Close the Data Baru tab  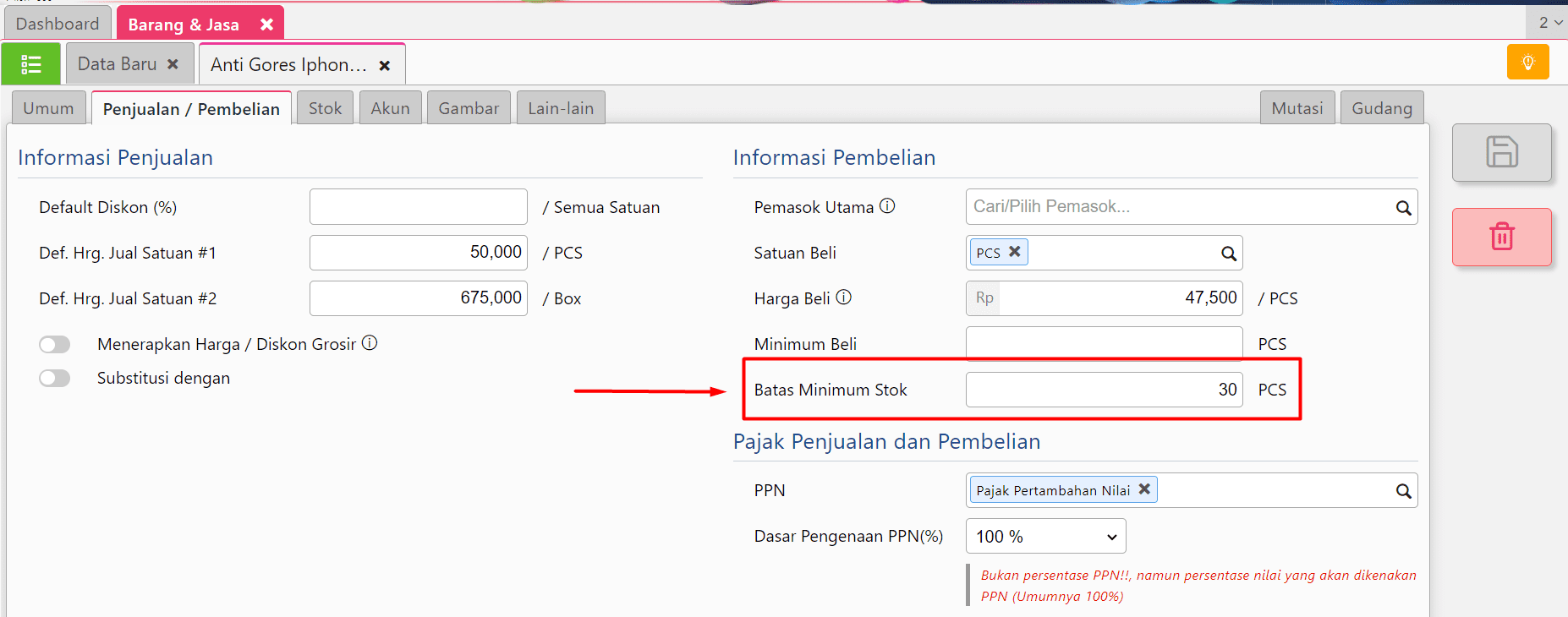pos(173,64)
